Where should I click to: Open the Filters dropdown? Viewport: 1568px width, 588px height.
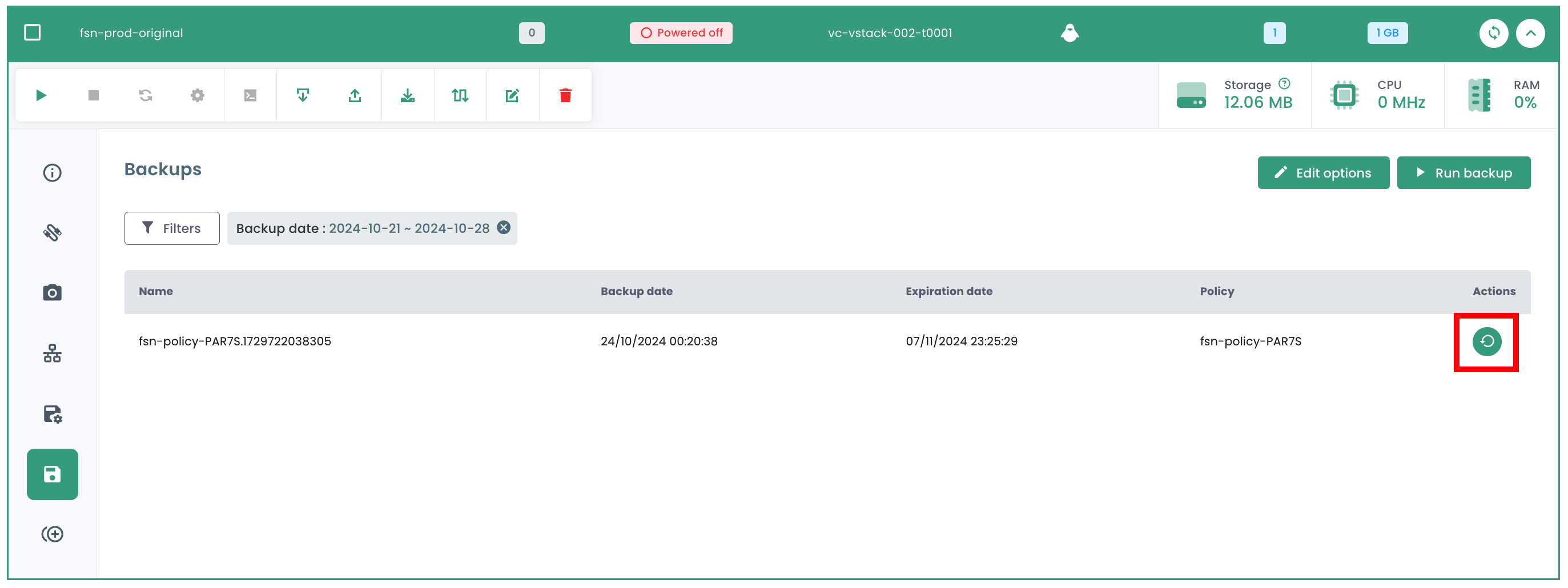(172, 228)
